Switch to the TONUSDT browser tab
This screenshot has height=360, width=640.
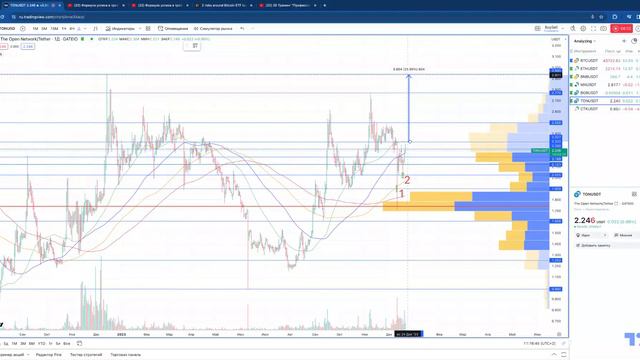click(32, 5)
